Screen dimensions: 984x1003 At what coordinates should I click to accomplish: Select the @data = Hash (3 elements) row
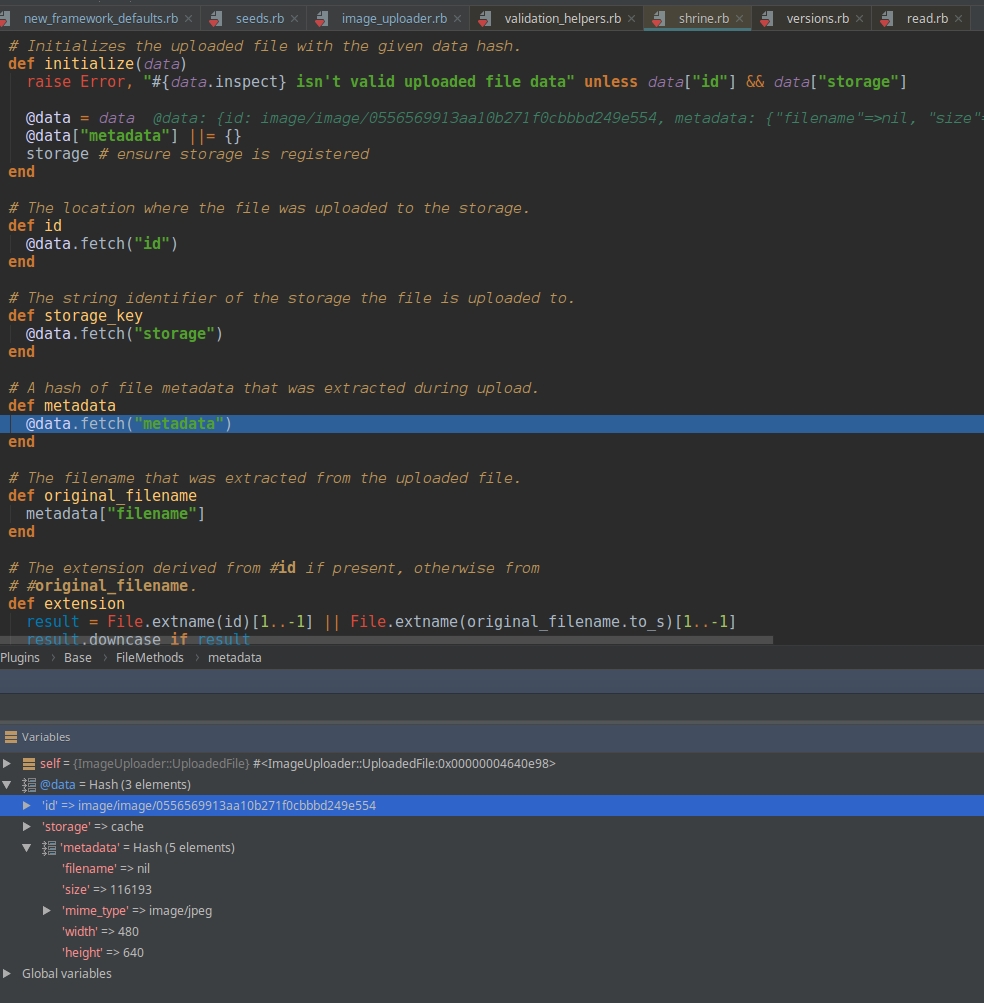coord(492,784)
